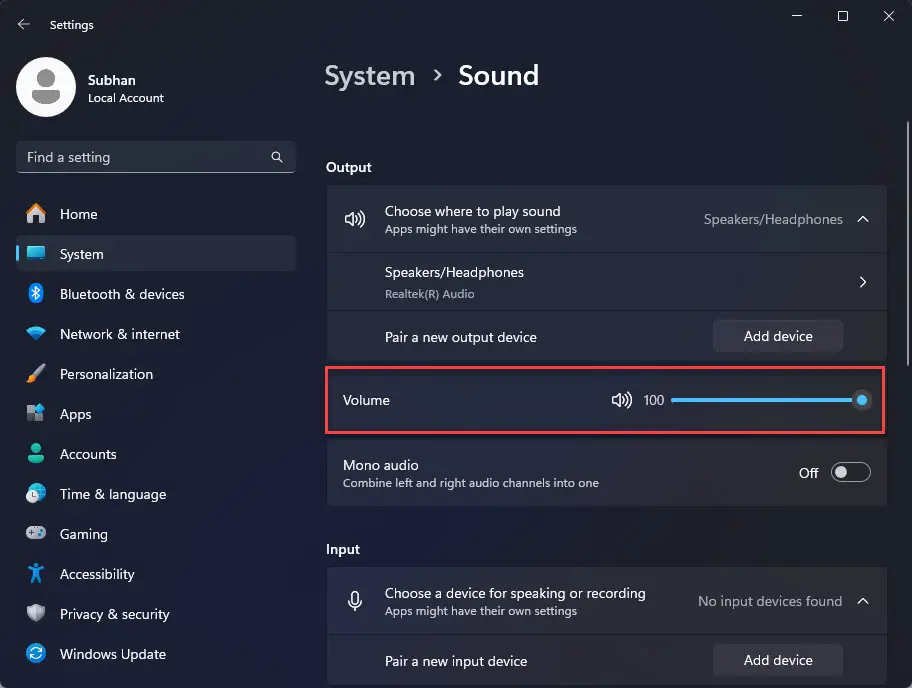Click the Windows Update sync icon
912x688 pixels.
tap(36, 654)
